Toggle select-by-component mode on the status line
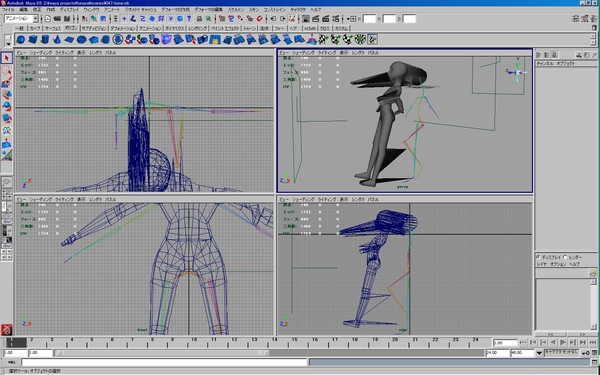This screenshot has width=600, height=375. 104,18
